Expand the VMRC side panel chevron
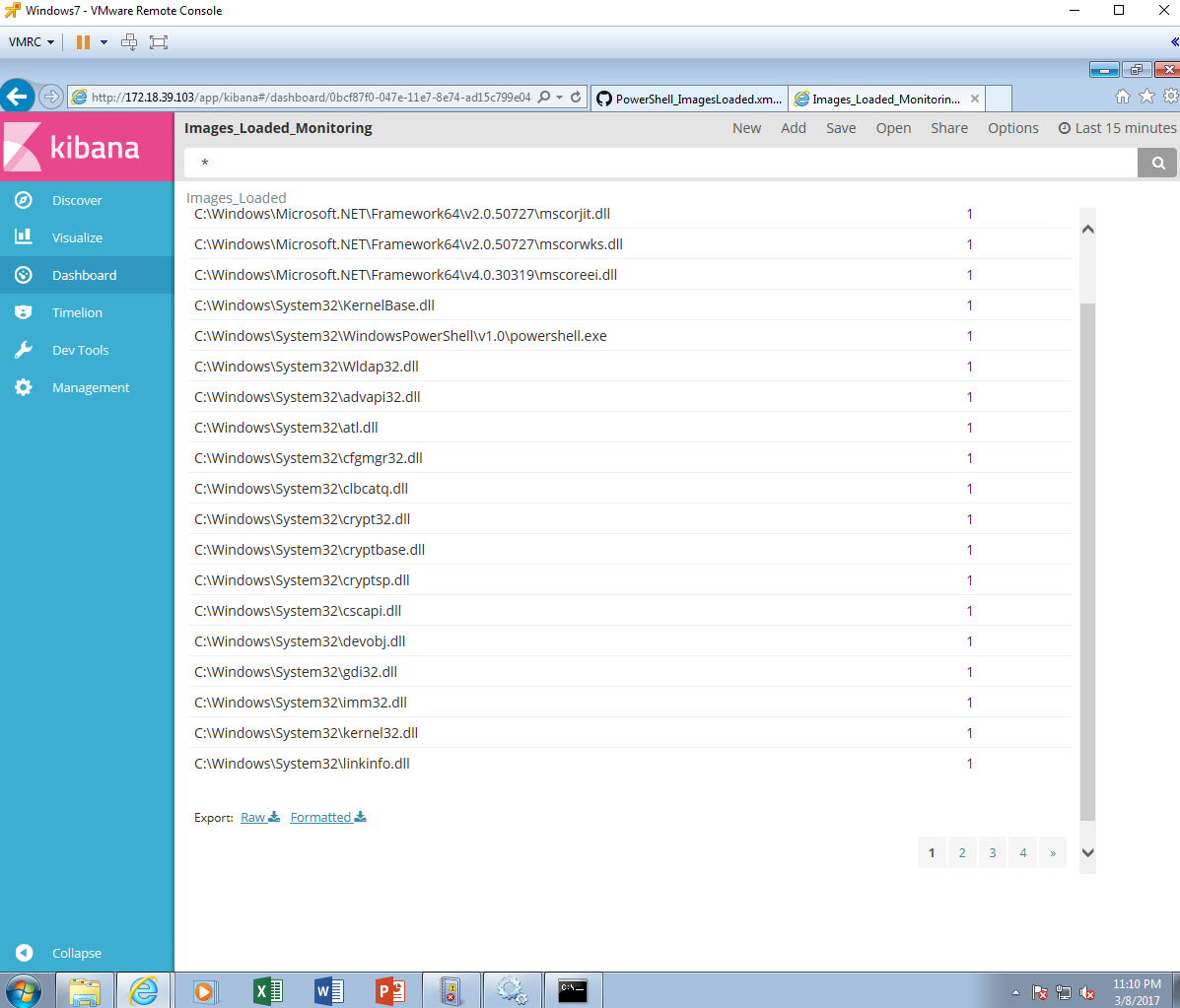This screenshot has width=1180, height=1008. coord(1175,42)
